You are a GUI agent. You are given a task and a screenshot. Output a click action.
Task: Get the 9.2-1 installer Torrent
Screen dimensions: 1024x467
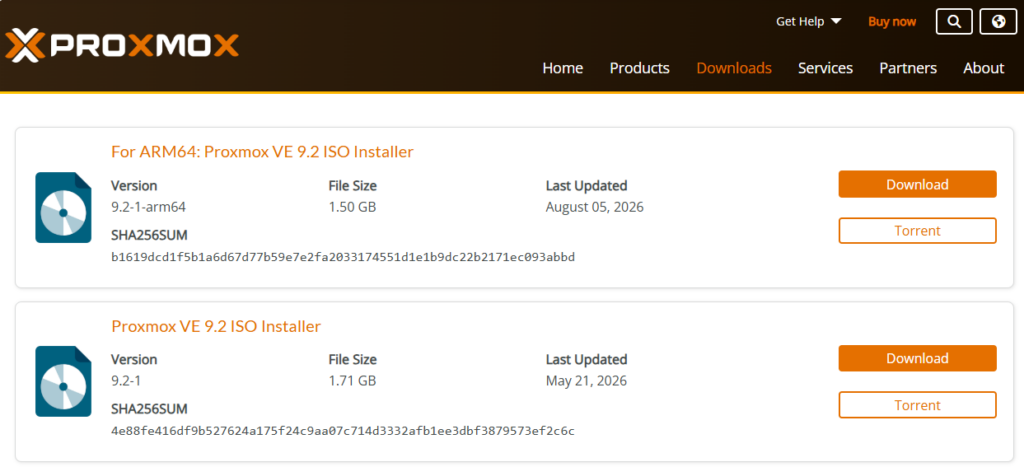[x=918, y=405]
